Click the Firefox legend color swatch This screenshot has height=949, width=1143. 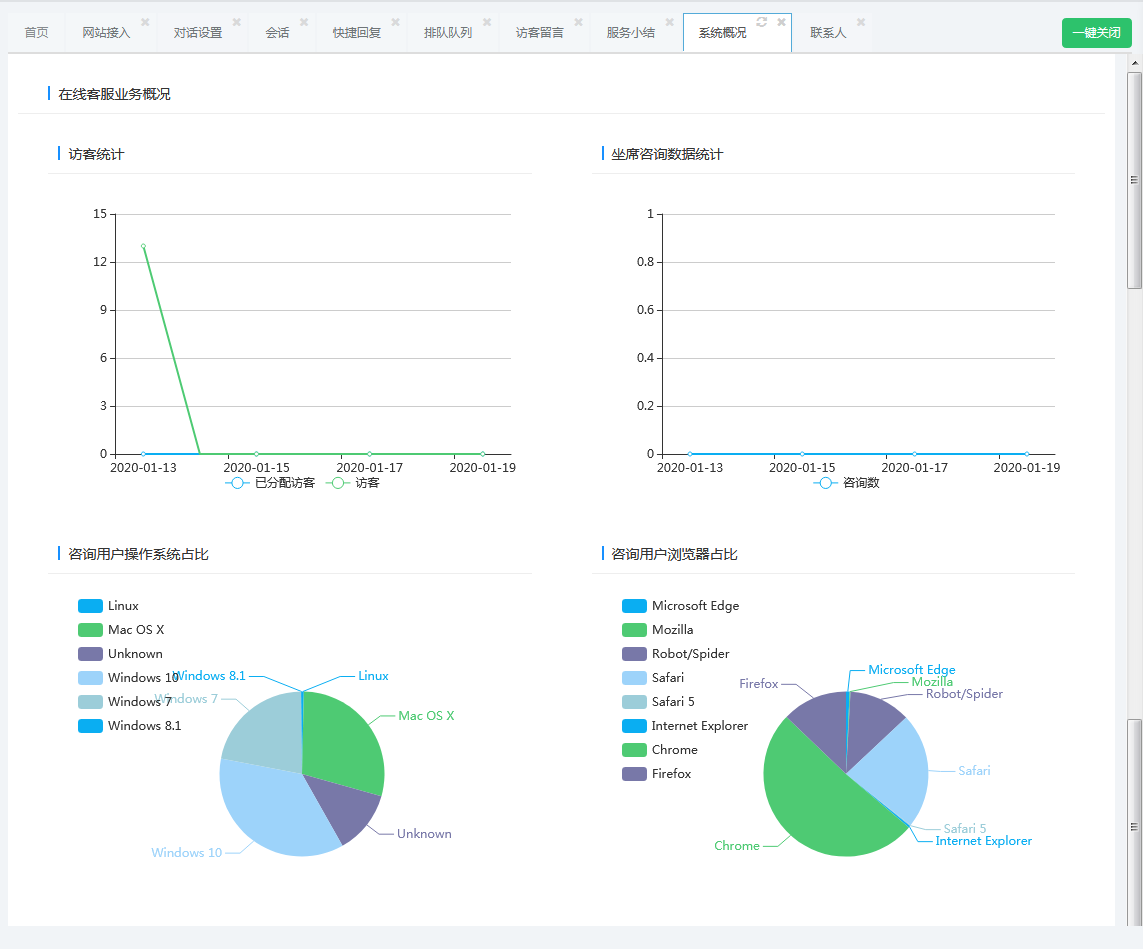click(x=635, y=774)
